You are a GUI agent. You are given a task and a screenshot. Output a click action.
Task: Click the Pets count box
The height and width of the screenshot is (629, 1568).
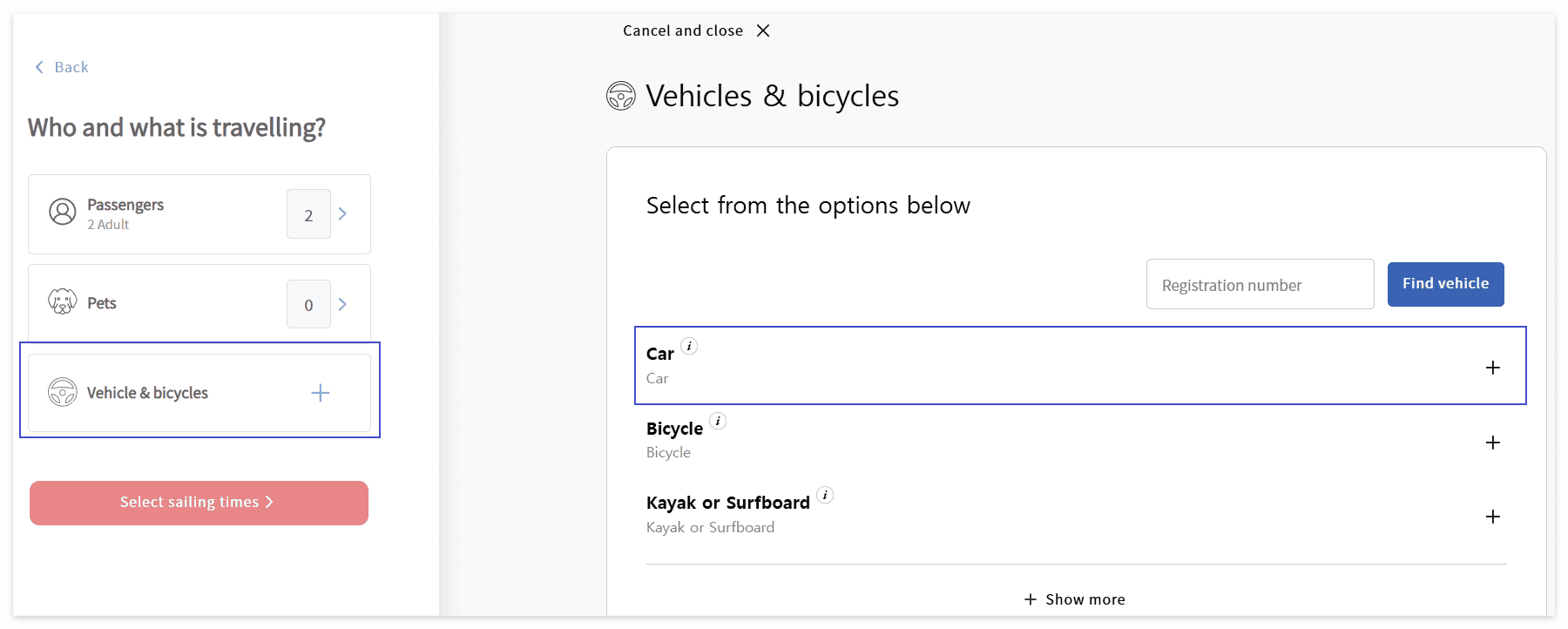coord(308,305)
